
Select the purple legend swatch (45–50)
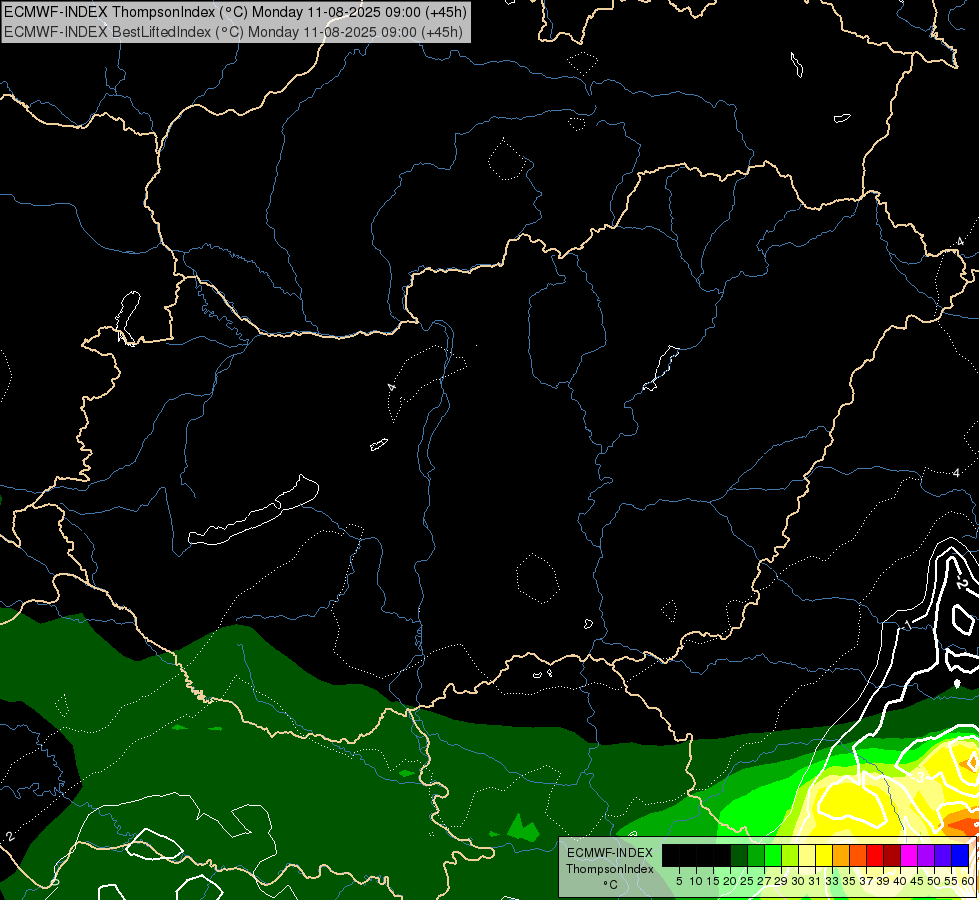coord(926,855)
